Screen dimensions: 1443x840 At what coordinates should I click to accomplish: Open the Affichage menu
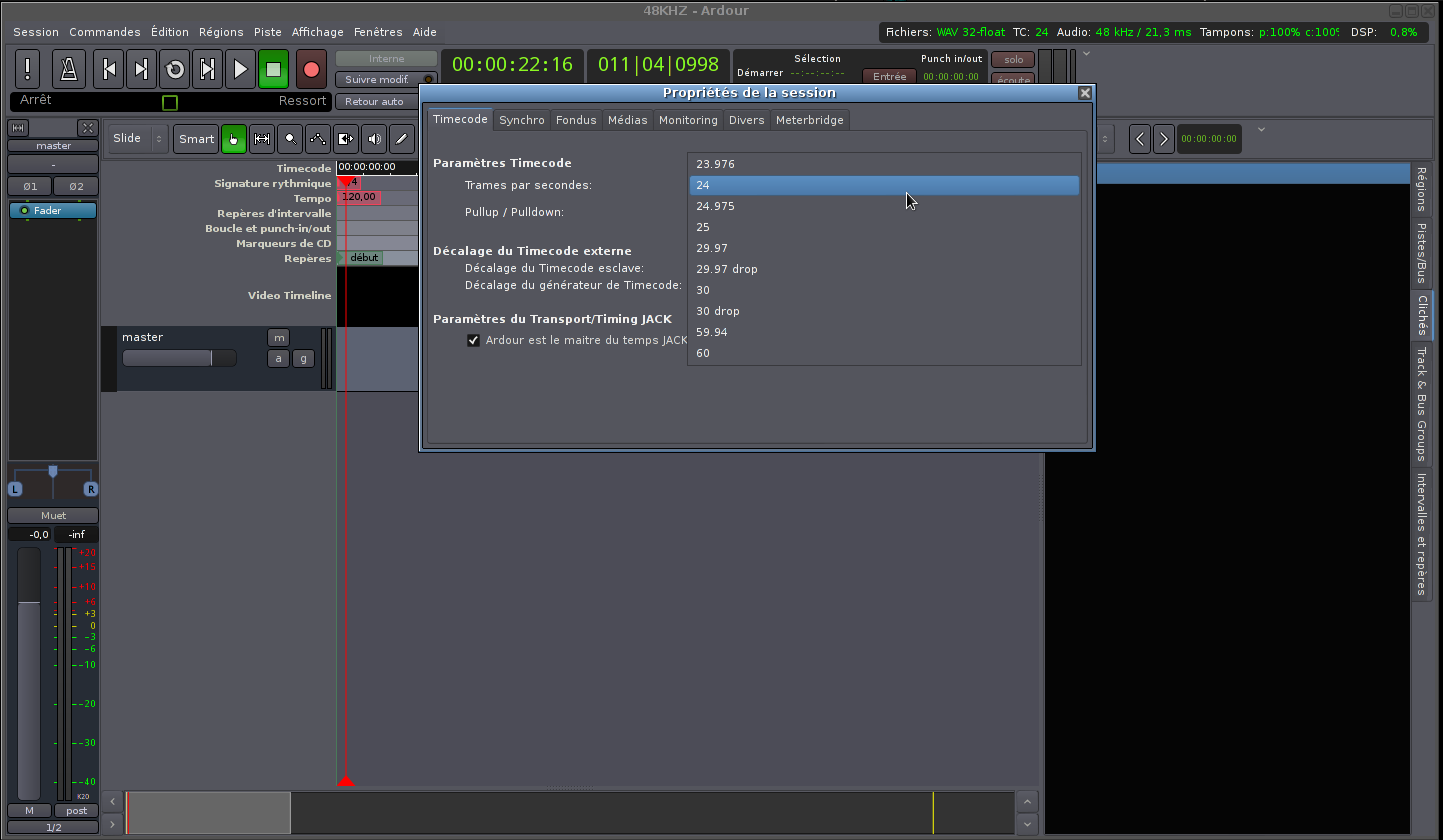click(318, 32)
